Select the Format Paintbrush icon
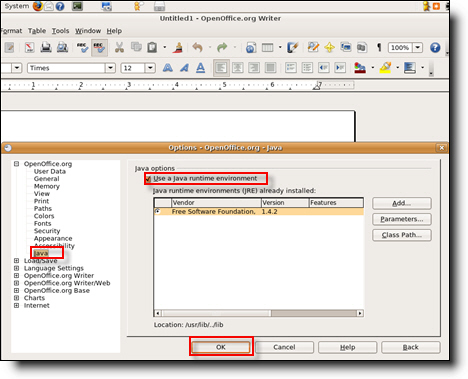Image resolution: width=468 pixels, height=379 pixels. 179,47
